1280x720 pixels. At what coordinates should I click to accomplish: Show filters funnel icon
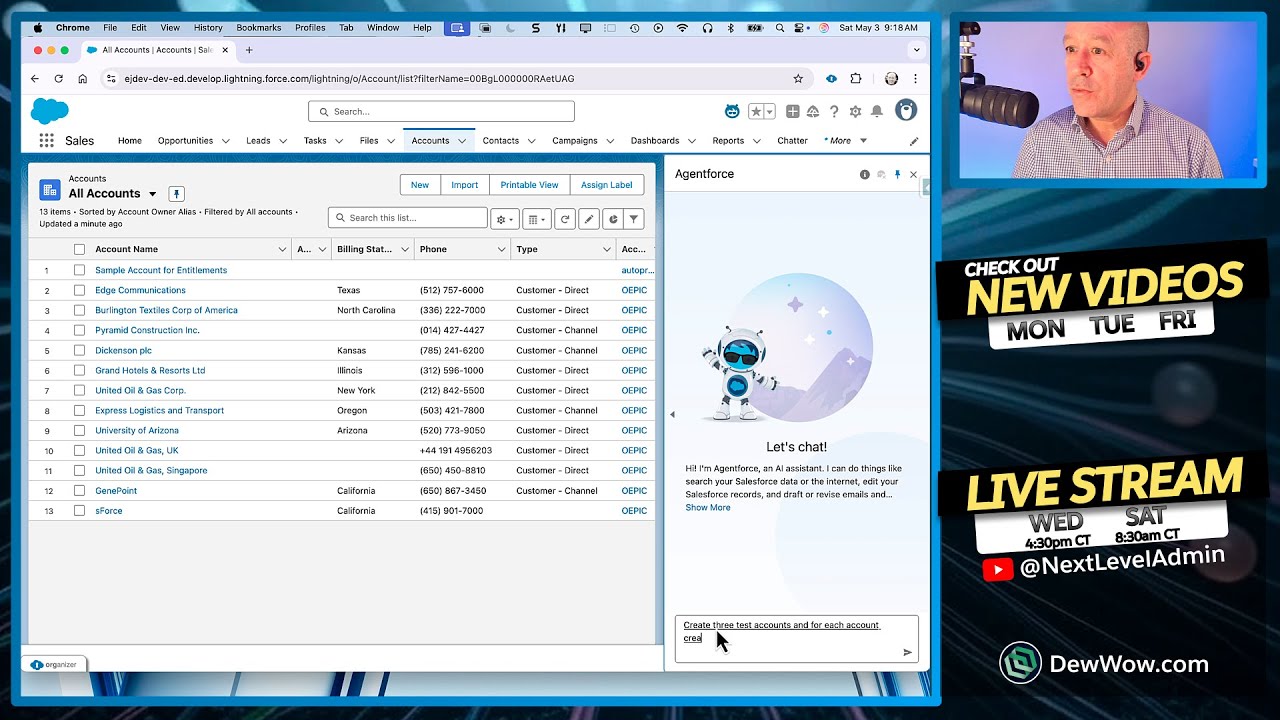click(x=634, y=218)
